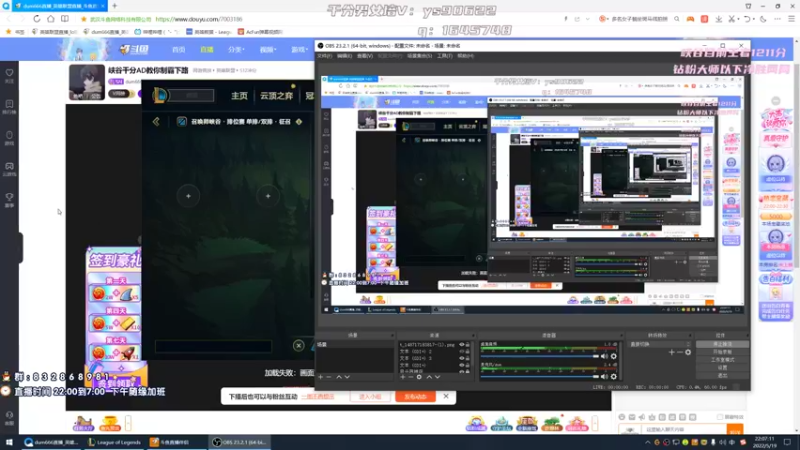Lock the 文本 (GDI+) 2 source

pos(467,351)
